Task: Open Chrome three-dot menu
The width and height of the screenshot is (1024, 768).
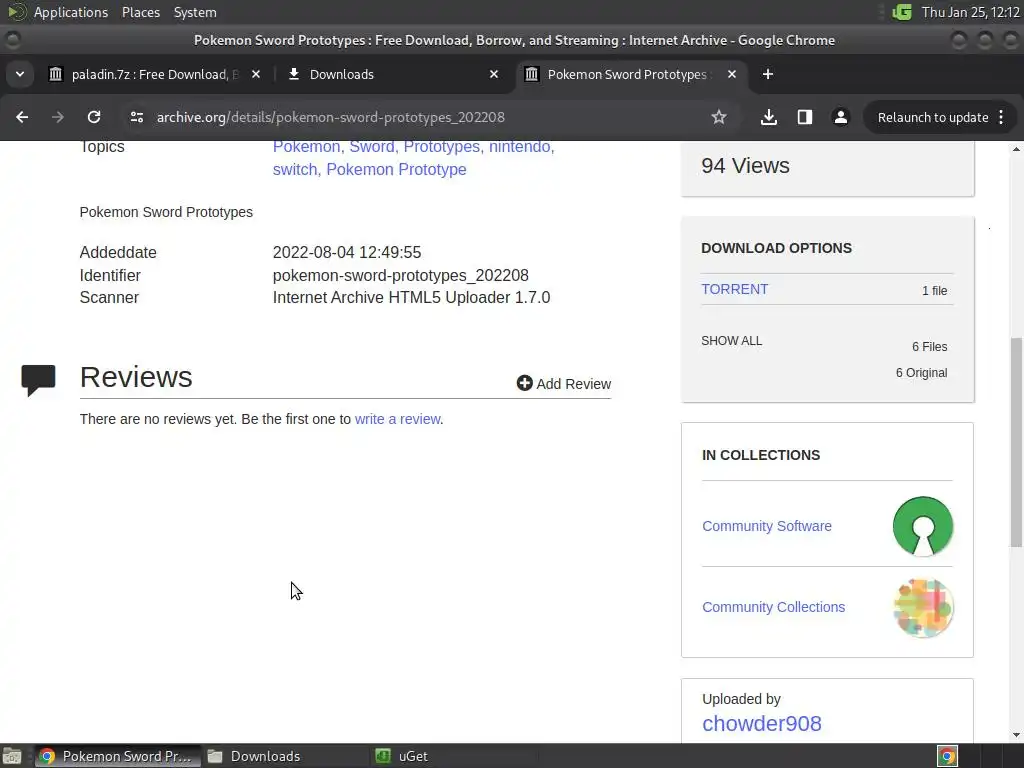Action: (1001, 117)
